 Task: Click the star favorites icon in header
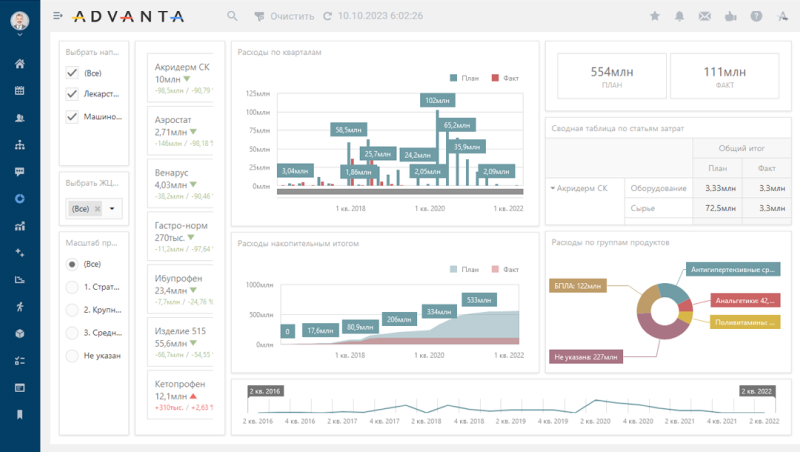pyautogui.click(x=655, y=16)
